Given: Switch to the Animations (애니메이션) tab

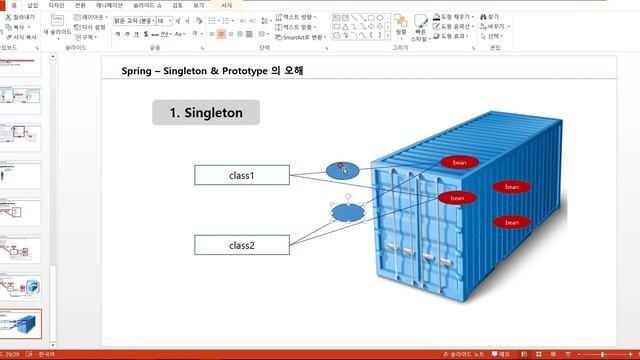Looking at the screenshot, I should (x=109, y=5).
